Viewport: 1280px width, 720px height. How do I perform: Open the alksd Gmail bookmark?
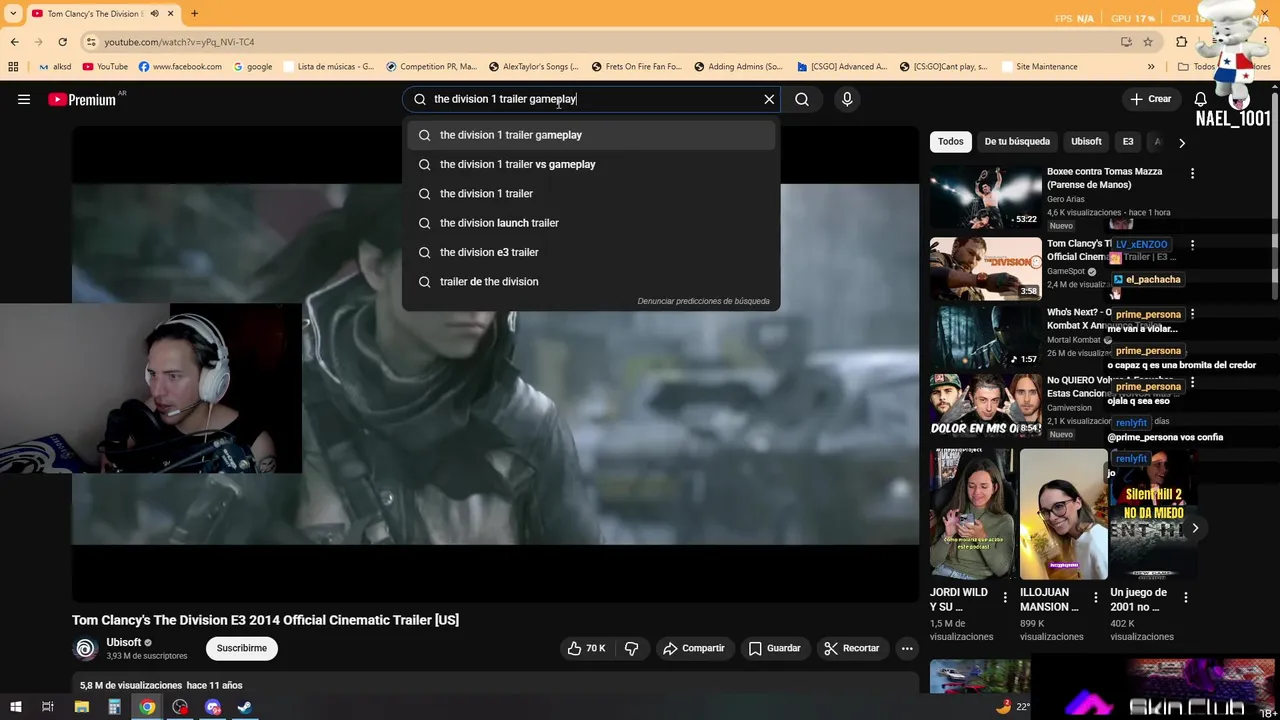[55, 67]
